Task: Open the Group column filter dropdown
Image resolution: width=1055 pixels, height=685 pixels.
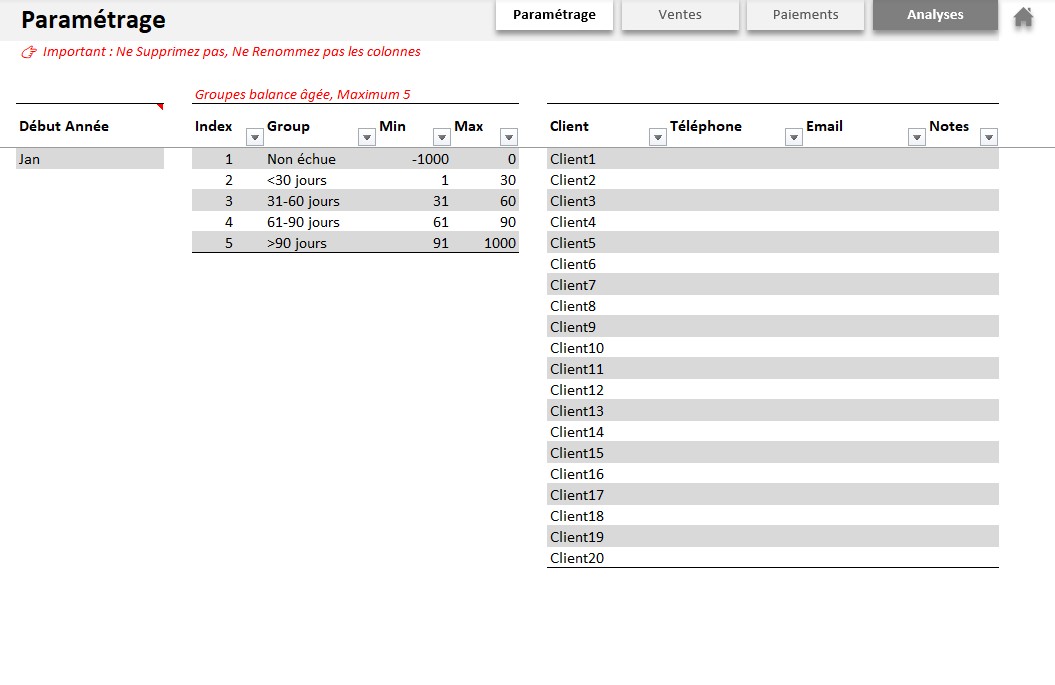Action: click(366, 137)
